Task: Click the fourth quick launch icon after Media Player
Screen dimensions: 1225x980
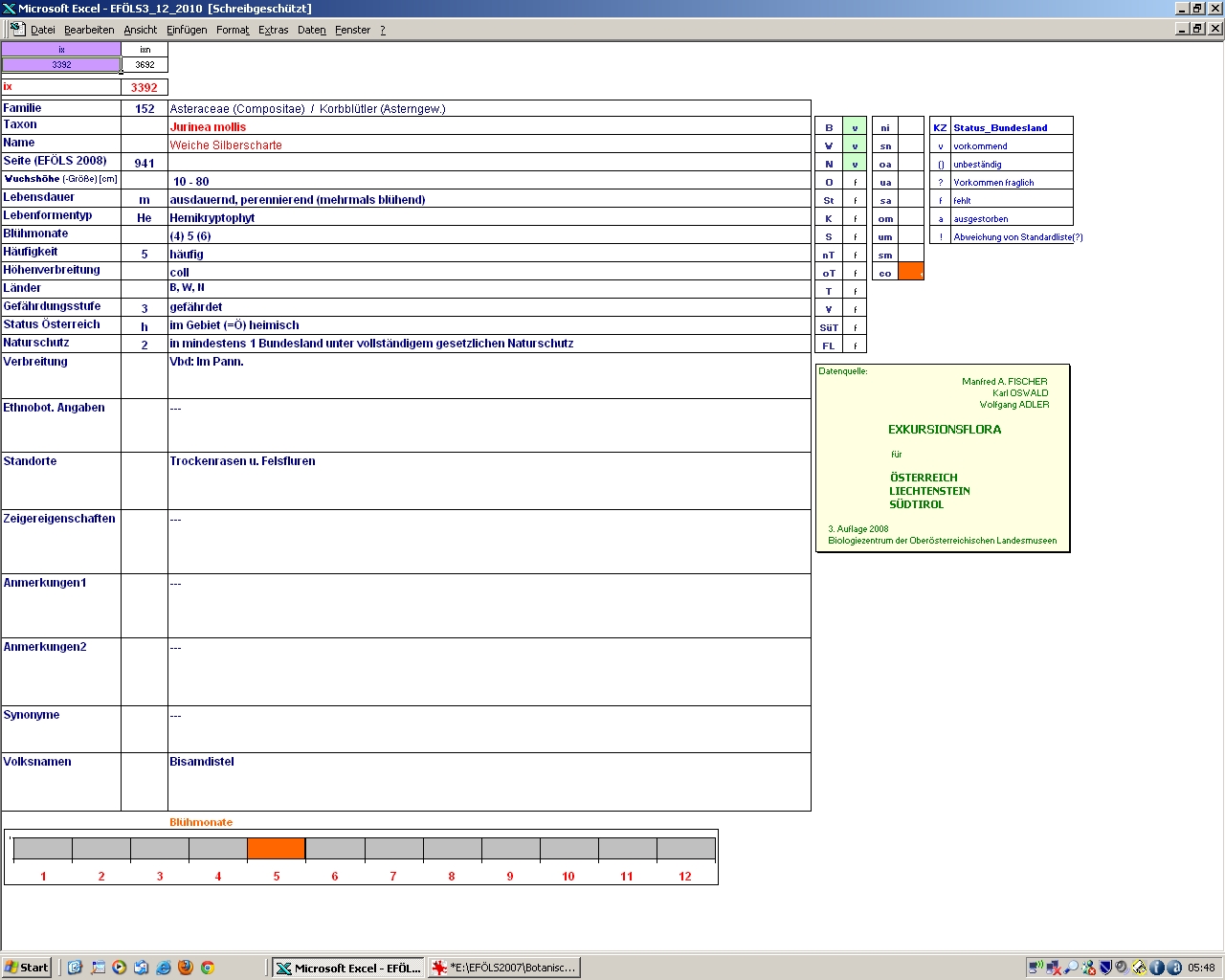Action: tap(141, 968)
